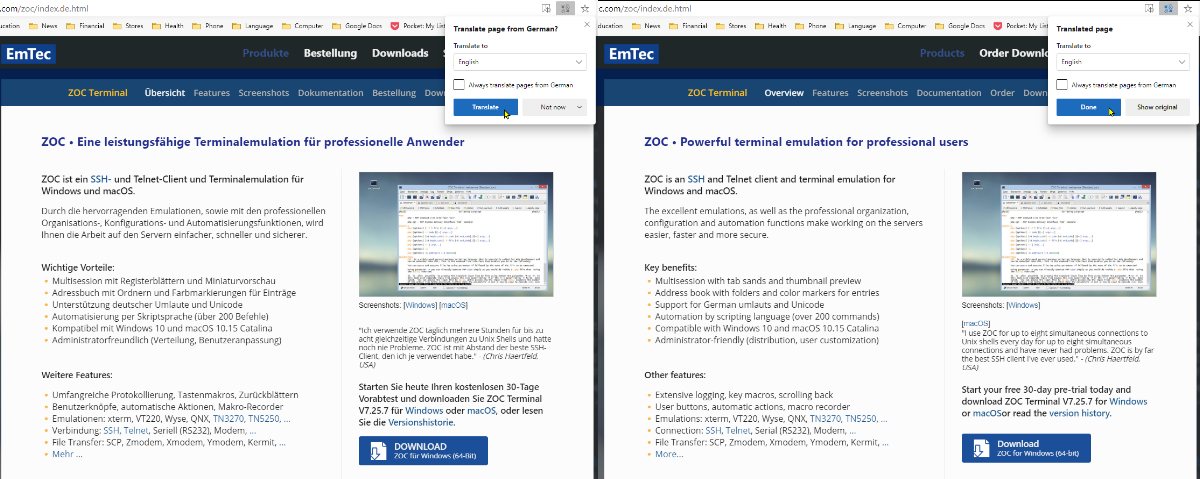Viewport: 1200px width, 479px height.
Task: Tick 'Always translate pages from German' in the 'Translated page' popup
Action: coord(1061,85)
